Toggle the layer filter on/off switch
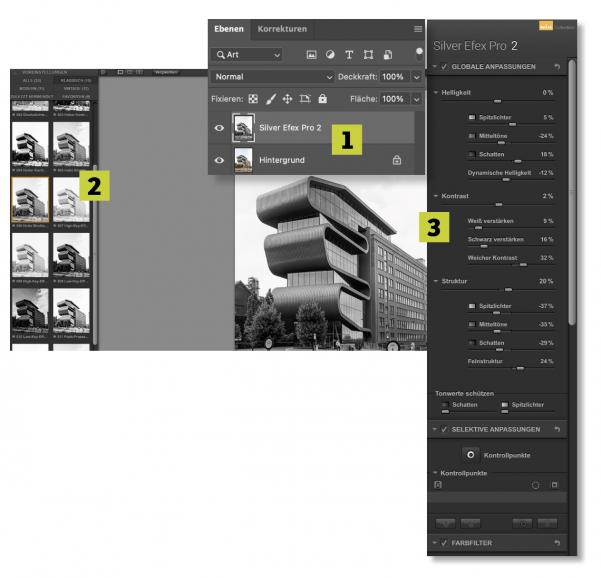This screenshot has width=601, height=578. click(x=419, y=54)
